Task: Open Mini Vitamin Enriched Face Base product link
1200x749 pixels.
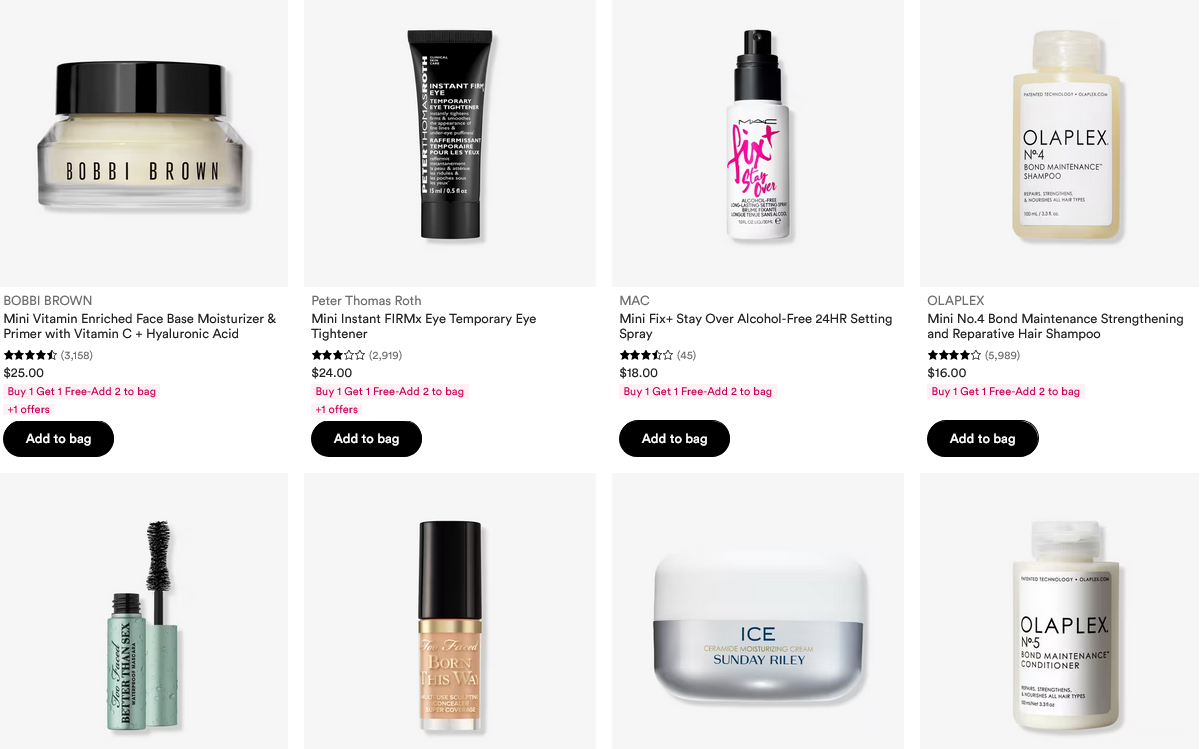Action: (140, 326)
